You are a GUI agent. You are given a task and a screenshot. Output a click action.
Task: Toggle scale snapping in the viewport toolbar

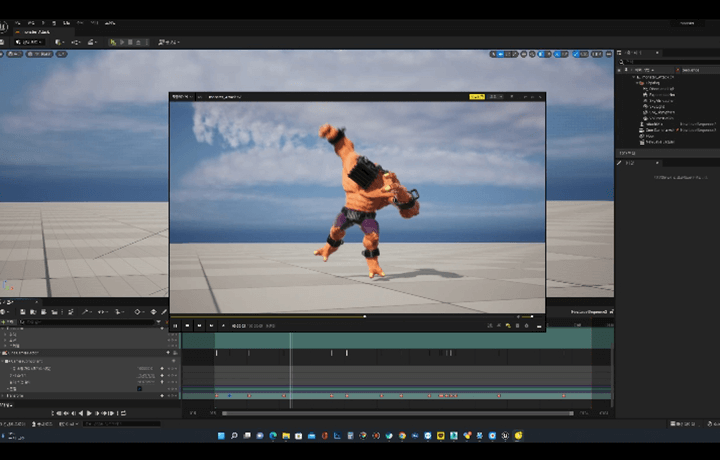[576, 54]
